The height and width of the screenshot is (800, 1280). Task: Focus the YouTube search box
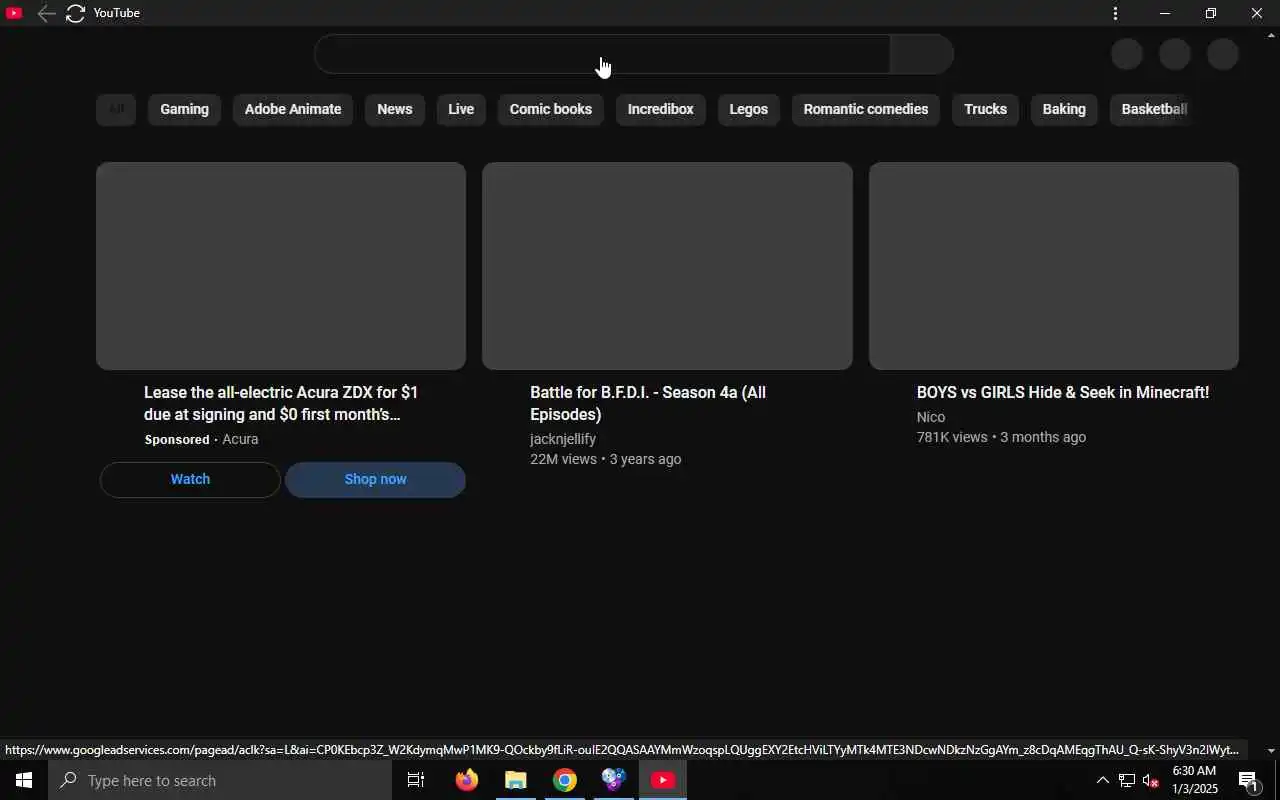(x=602, y=54)
